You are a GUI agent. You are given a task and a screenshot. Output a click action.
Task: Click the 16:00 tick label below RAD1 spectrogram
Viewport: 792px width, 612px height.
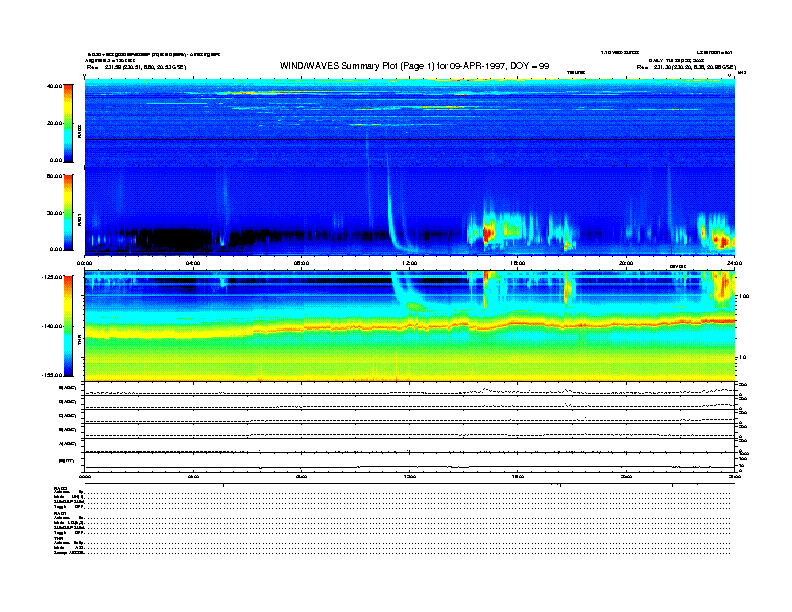tap(518, 263)
